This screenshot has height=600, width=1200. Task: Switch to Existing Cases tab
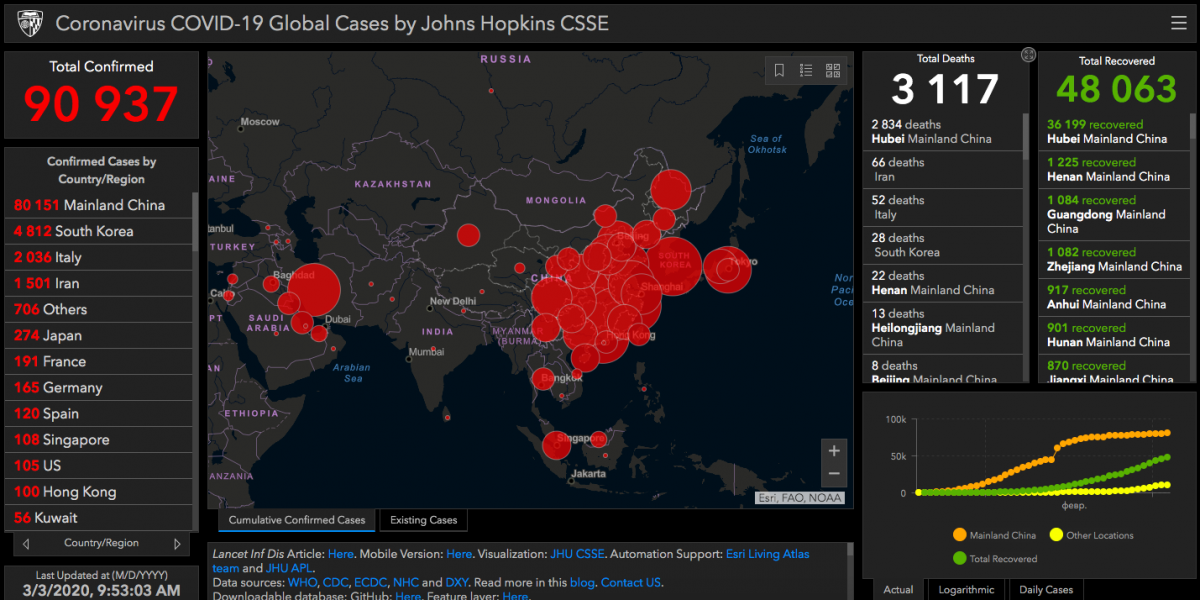point(423,520)
